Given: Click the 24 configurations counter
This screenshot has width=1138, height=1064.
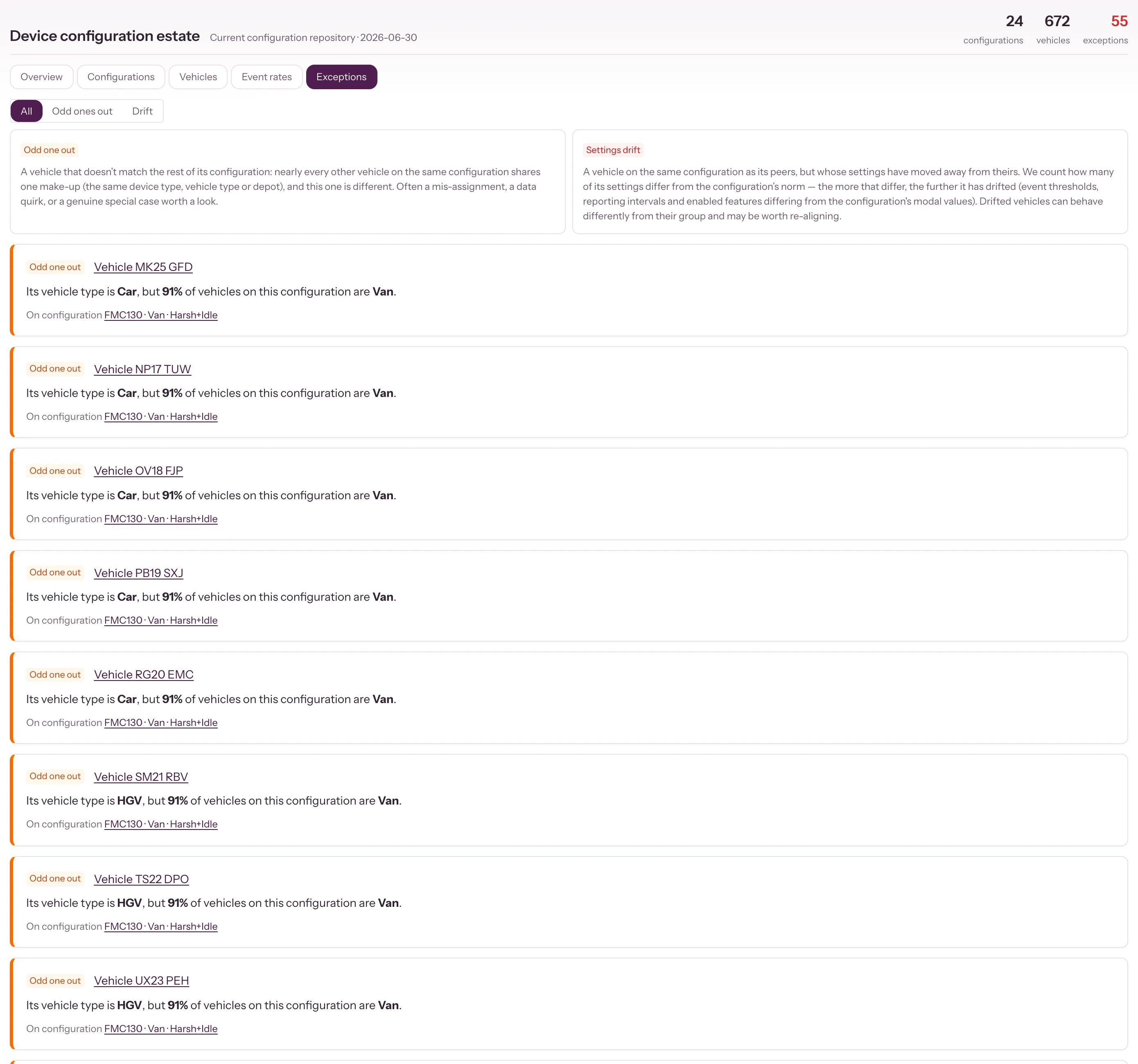Looking at the screenshot, I should click(993, 29).
